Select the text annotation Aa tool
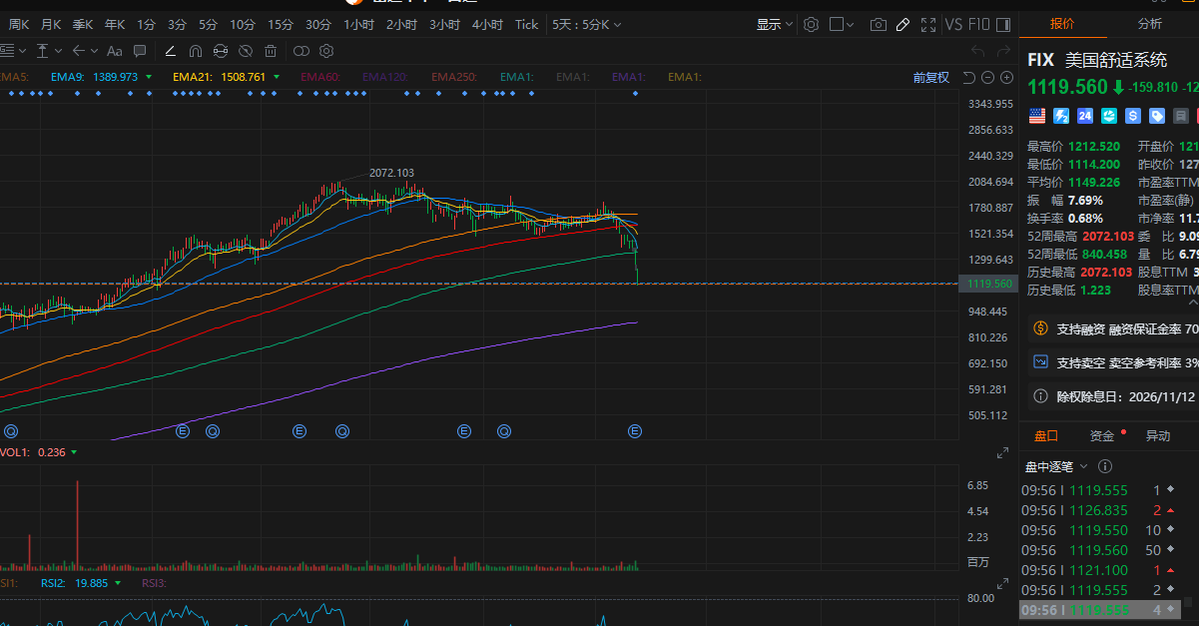1199x626 pixels. (x=115, y=51)
